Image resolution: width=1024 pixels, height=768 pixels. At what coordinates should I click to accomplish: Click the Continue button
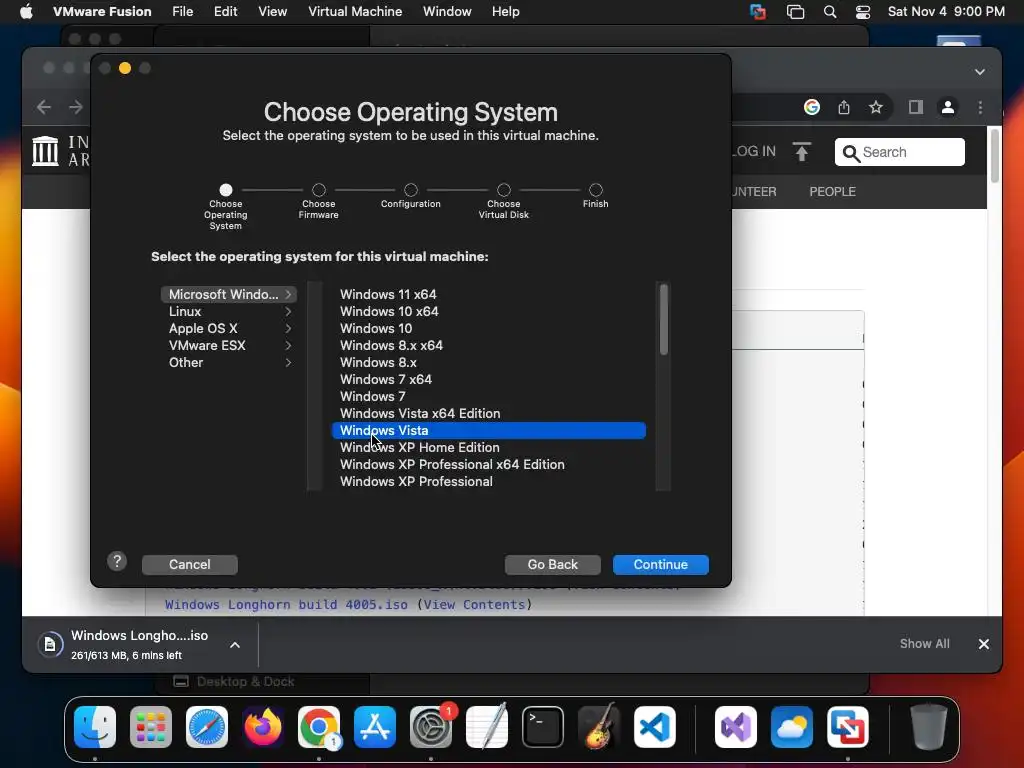pyautogui.click(x=661, y=564)
